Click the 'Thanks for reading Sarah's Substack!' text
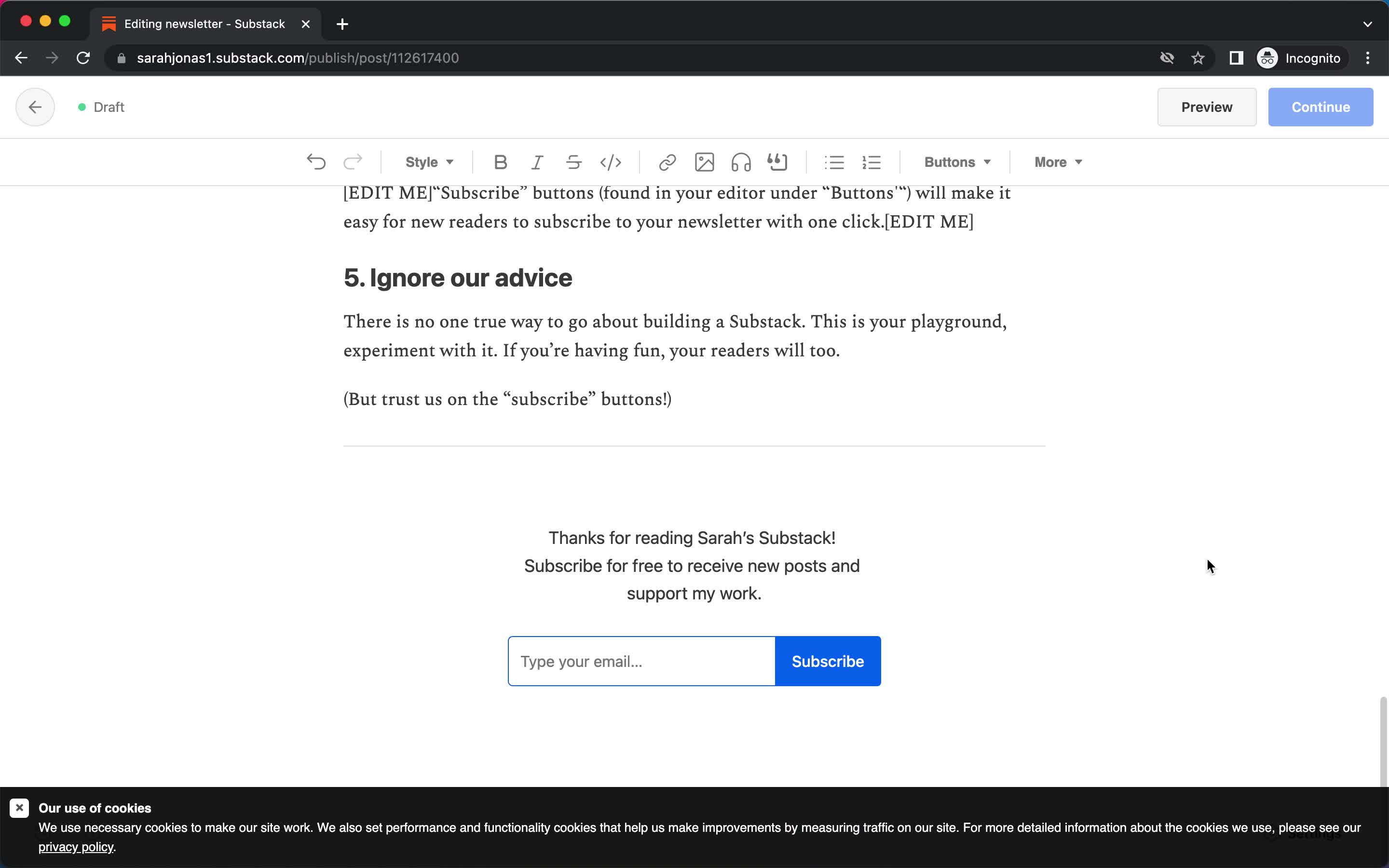This screenshot has width=1389, height=868. point(692,538)
